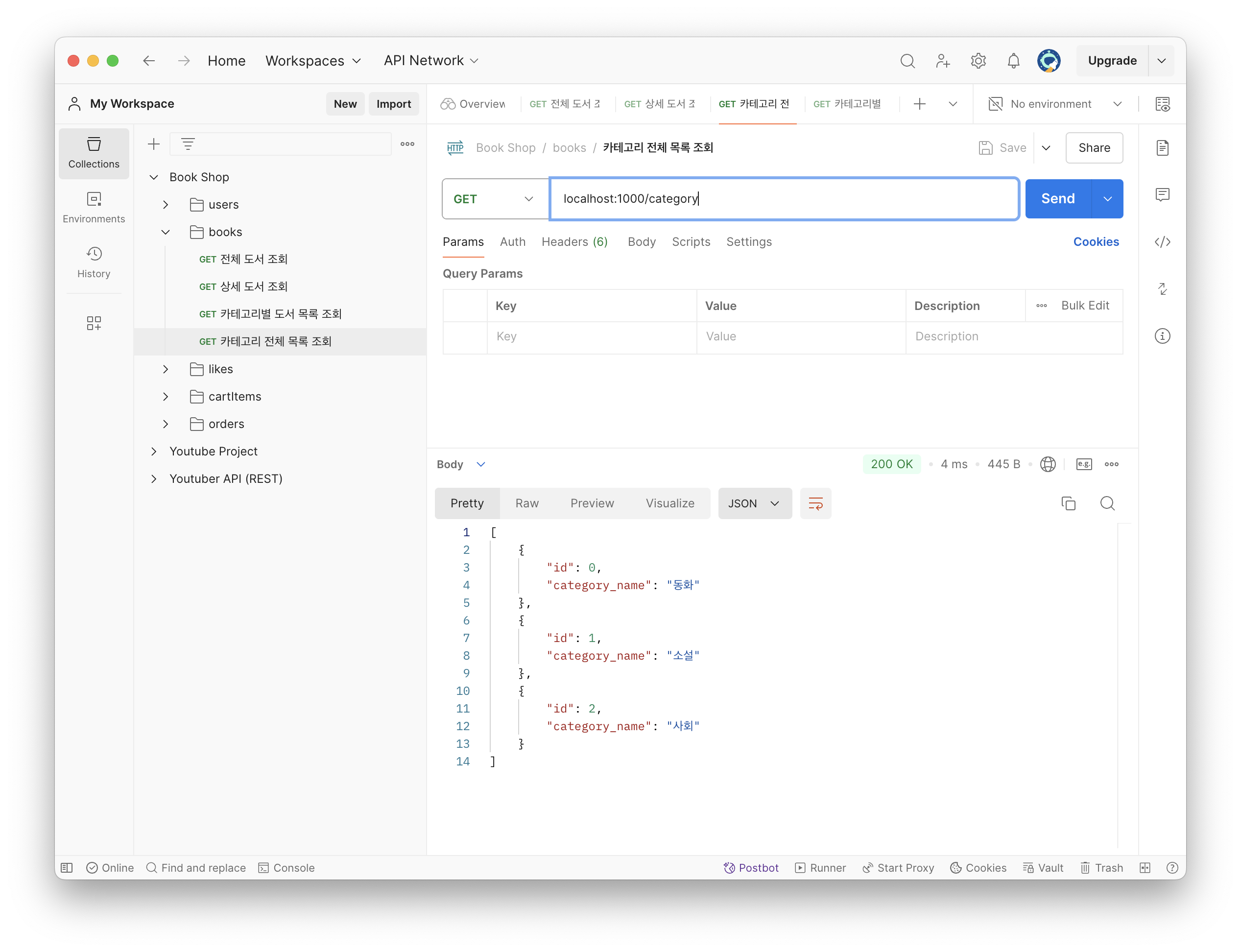Click the notifications bell icon
Screen dimensions: 1241x952
[x=1013, y=61]
